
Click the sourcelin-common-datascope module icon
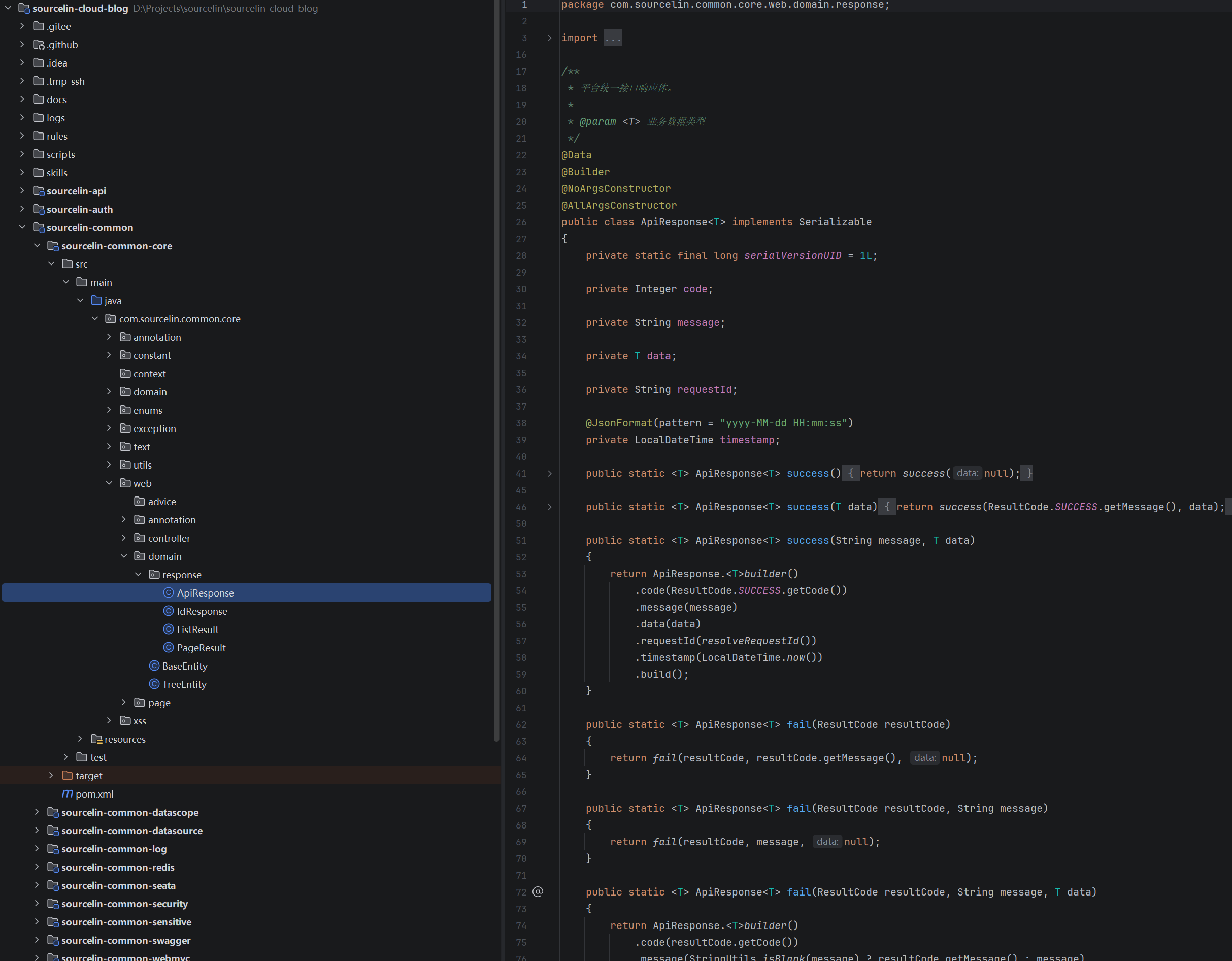pos(53,812)
